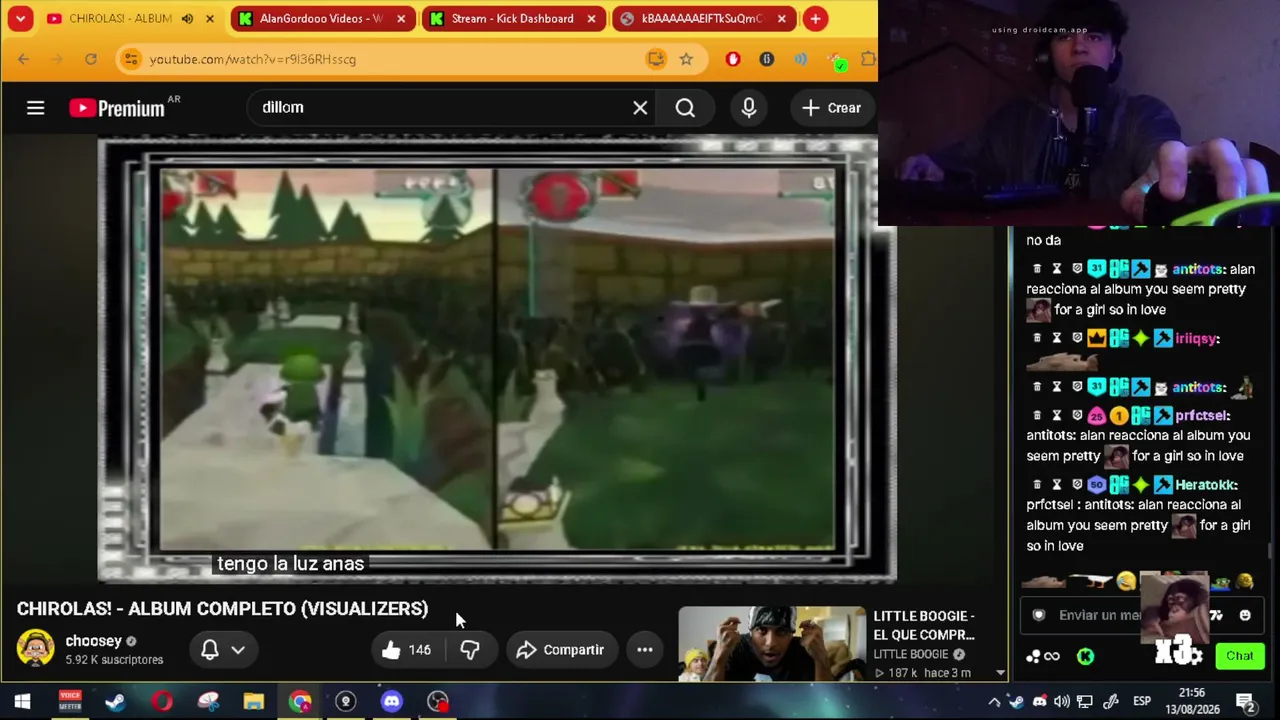Open the red shield extension
This screenshot has width=1280, height=720.
click(x=733, y=59)
